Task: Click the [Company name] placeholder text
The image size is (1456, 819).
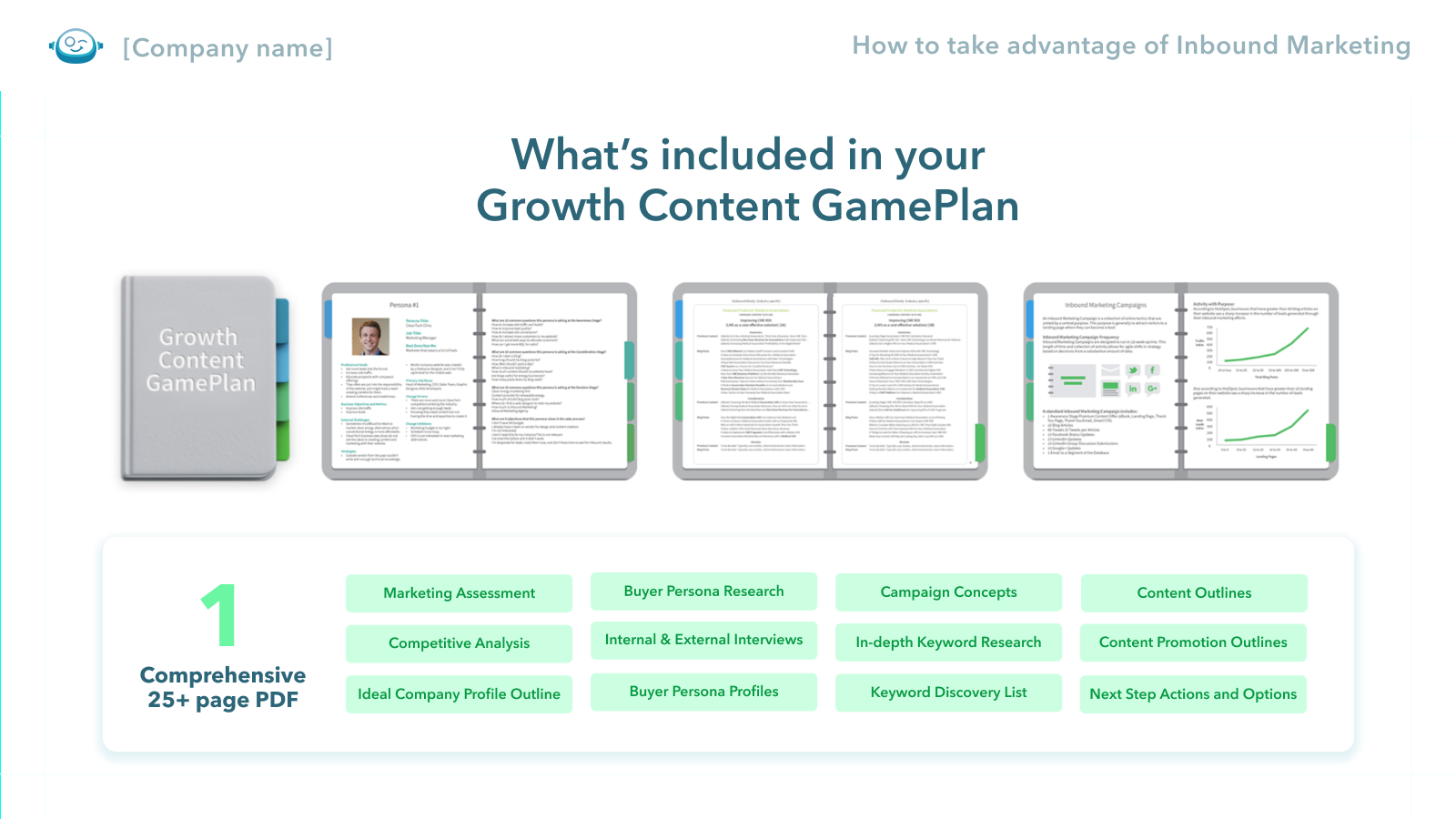Action: 227,47
